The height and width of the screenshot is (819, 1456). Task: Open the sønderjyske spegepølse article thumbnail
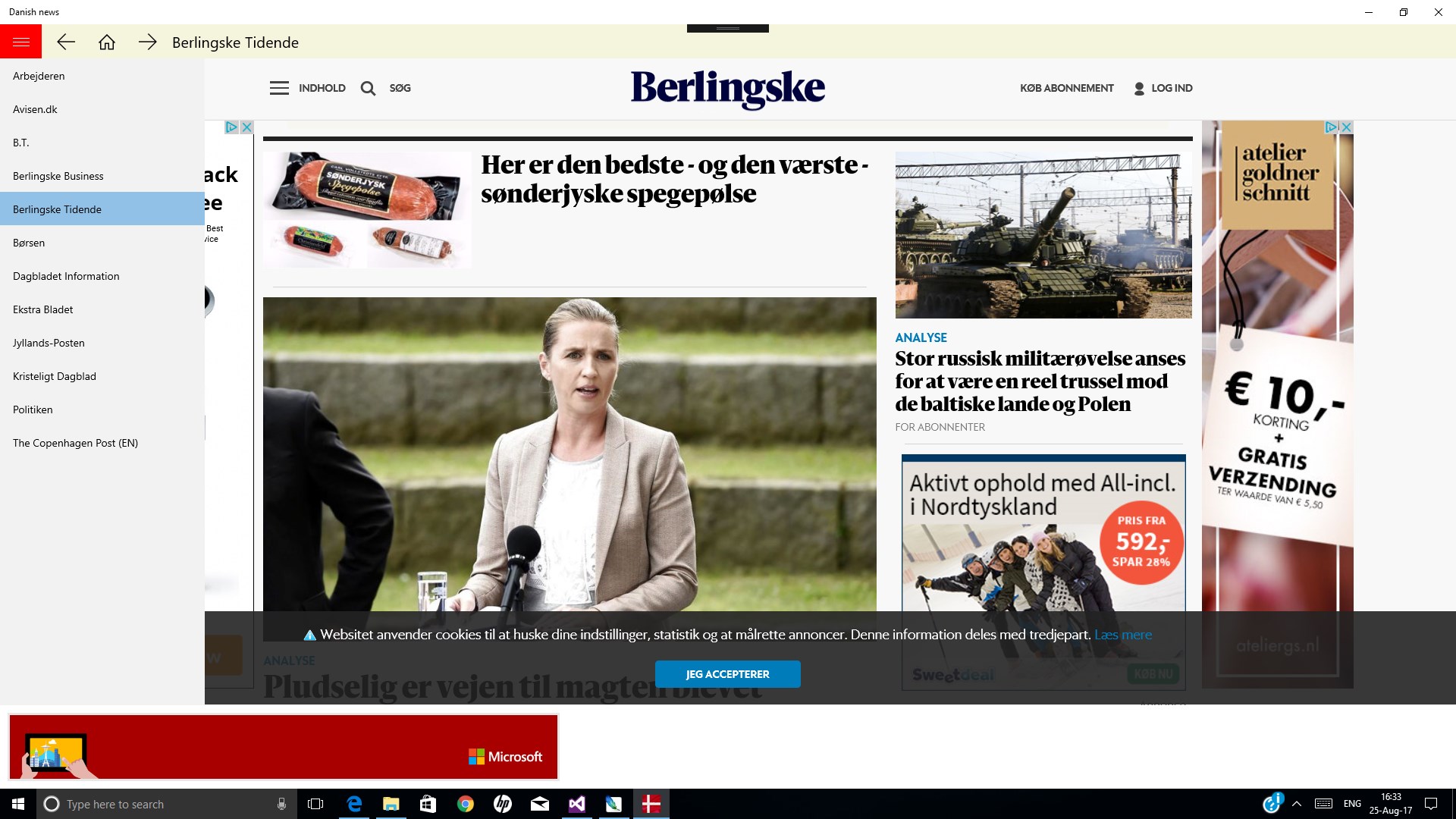[367, 210]
